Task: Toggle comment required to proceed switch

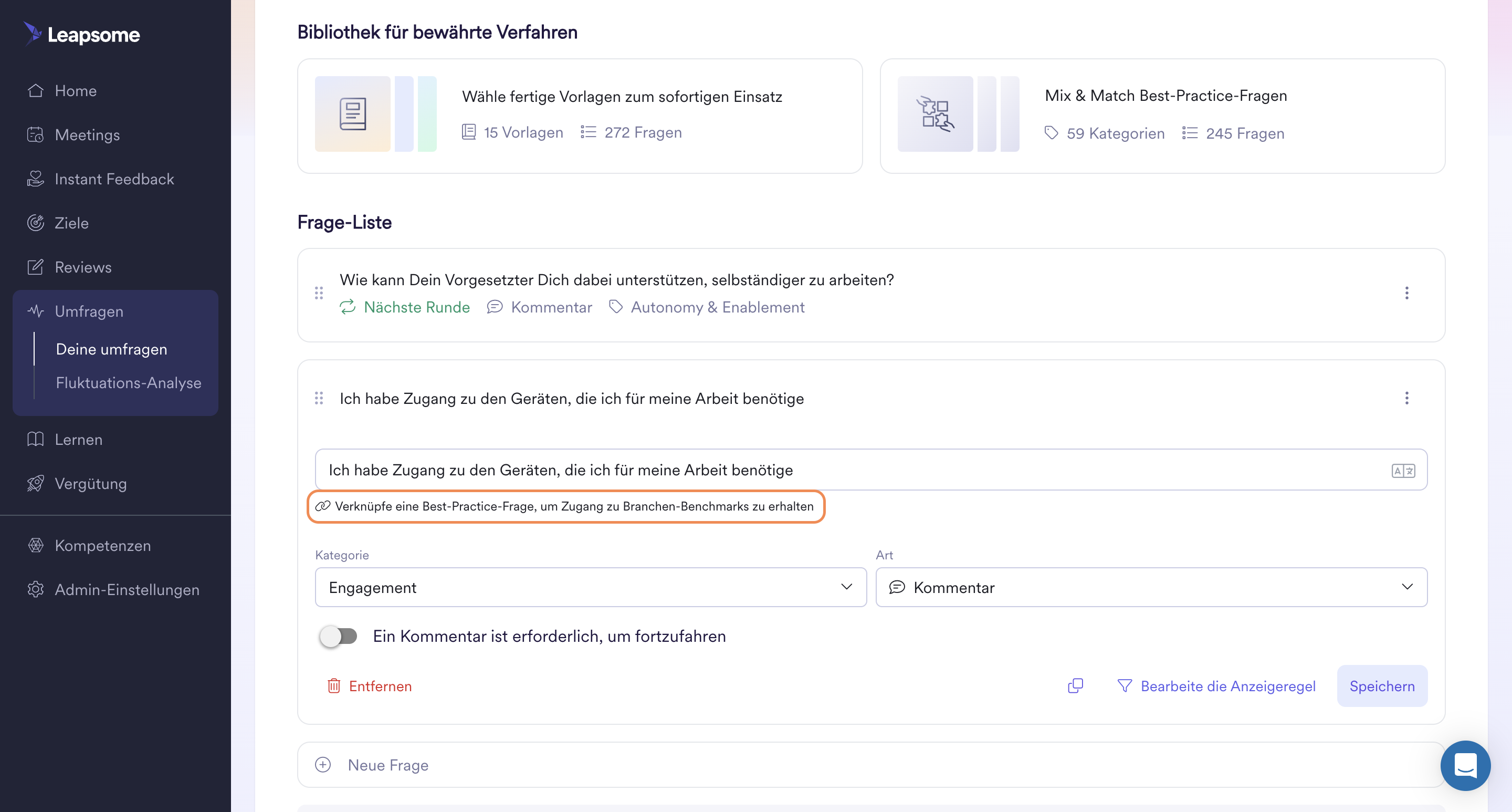Action: pos(339,636)
